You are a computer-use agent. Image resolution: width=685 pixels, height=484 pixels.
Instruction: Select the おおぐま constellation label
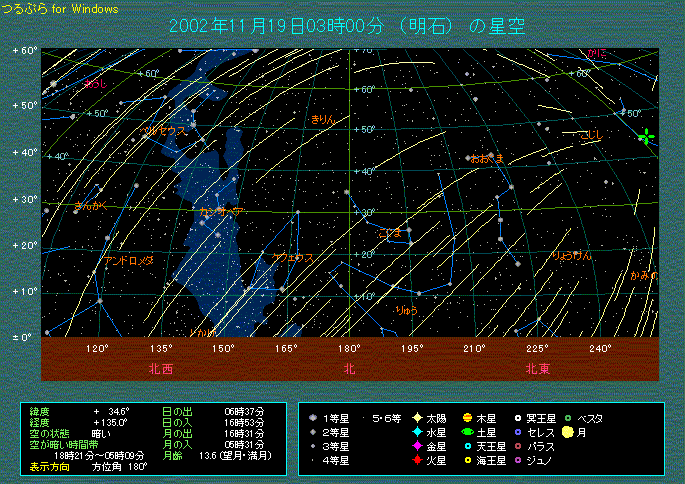tap(486, 158)
